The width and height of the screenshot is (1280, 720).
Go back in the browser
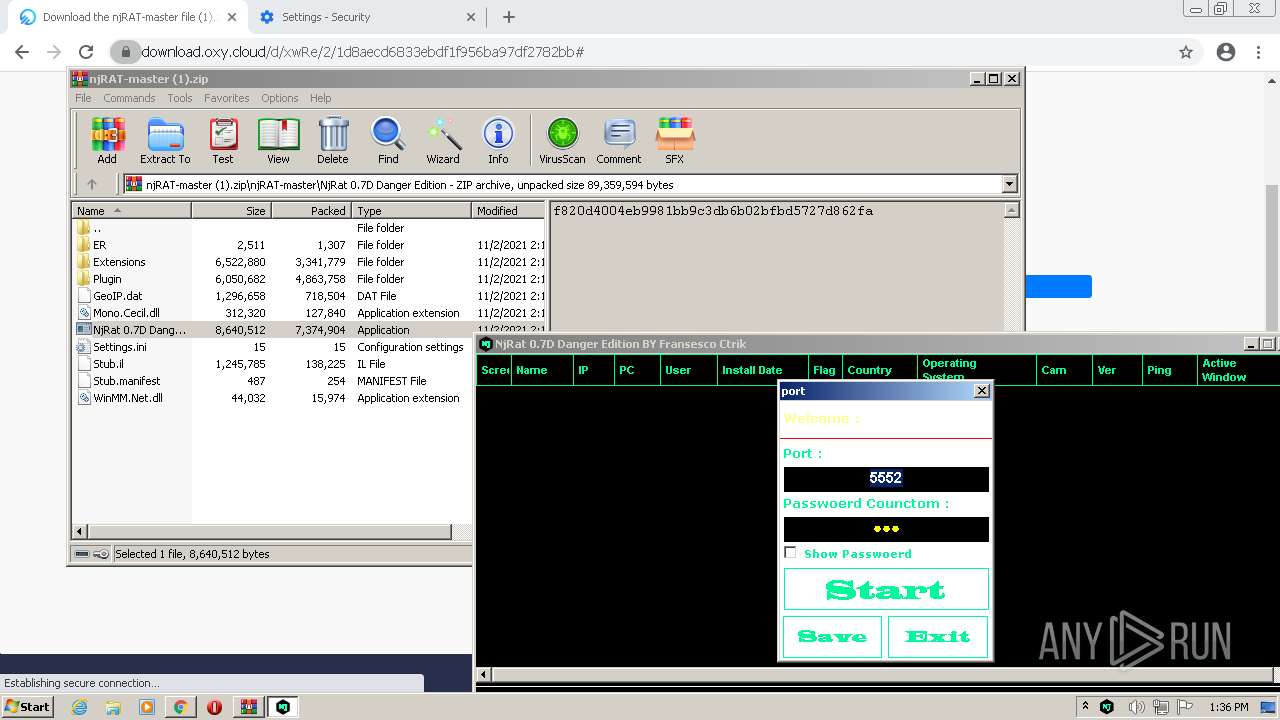coord(22,52)
